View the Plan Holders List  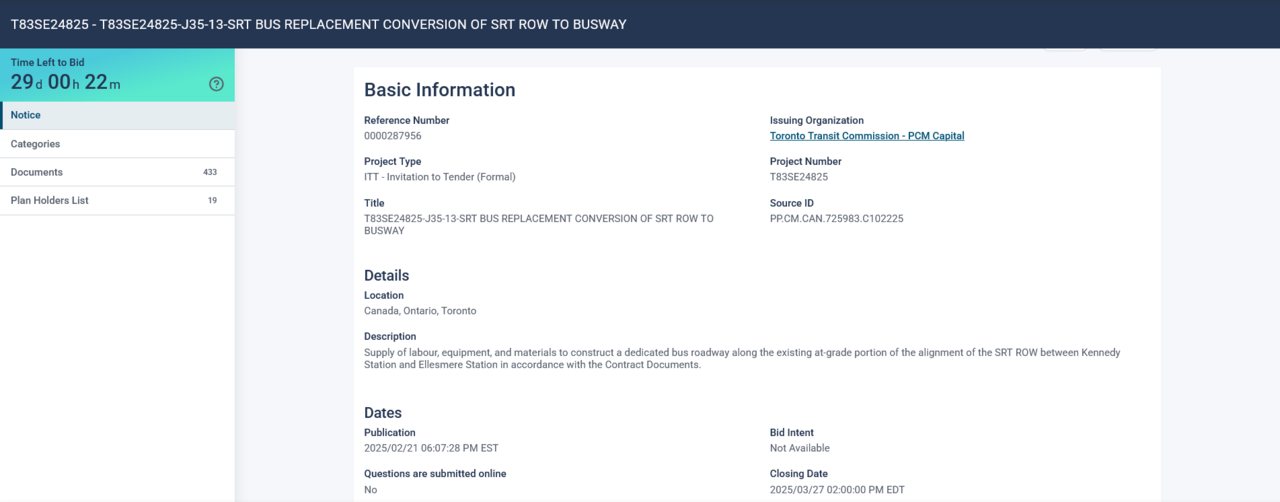point(50,200)
